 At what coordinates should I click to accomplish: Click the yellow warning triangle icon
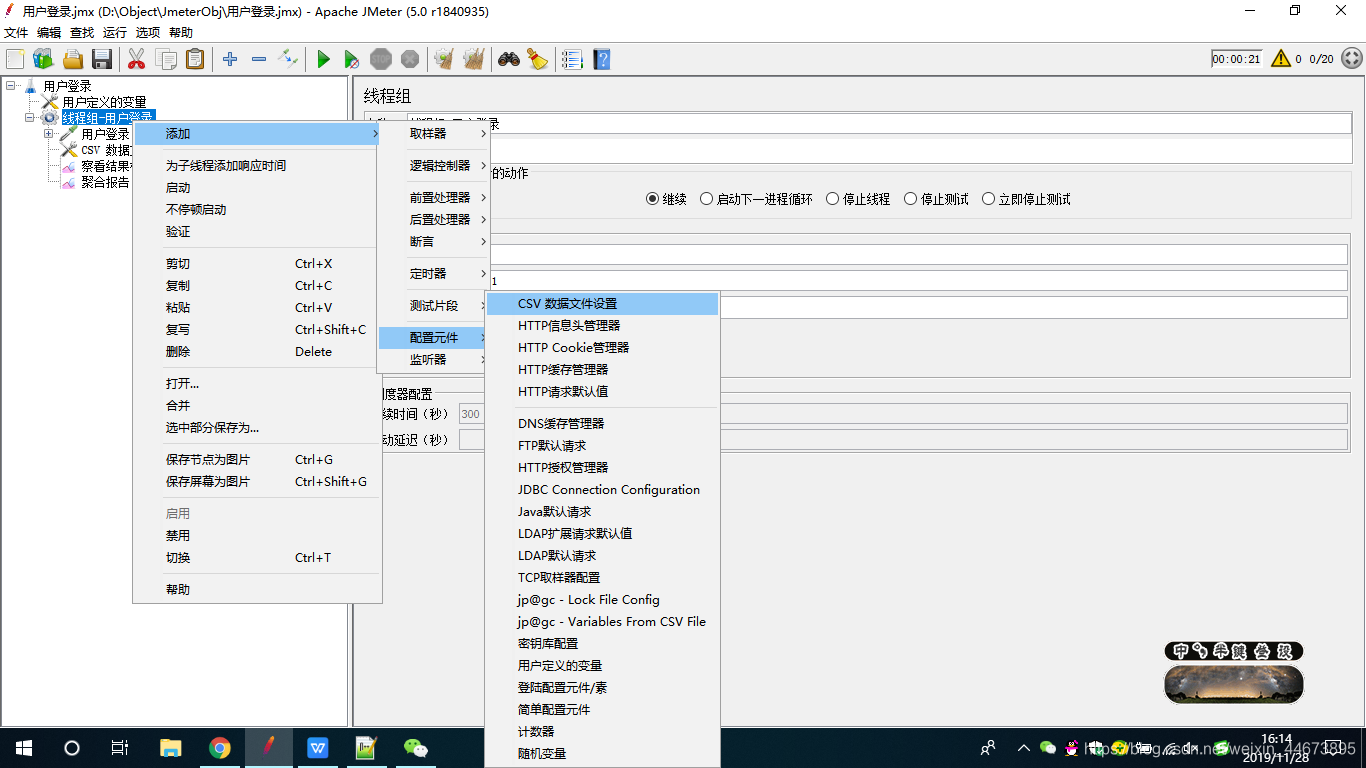[1281, 59]
